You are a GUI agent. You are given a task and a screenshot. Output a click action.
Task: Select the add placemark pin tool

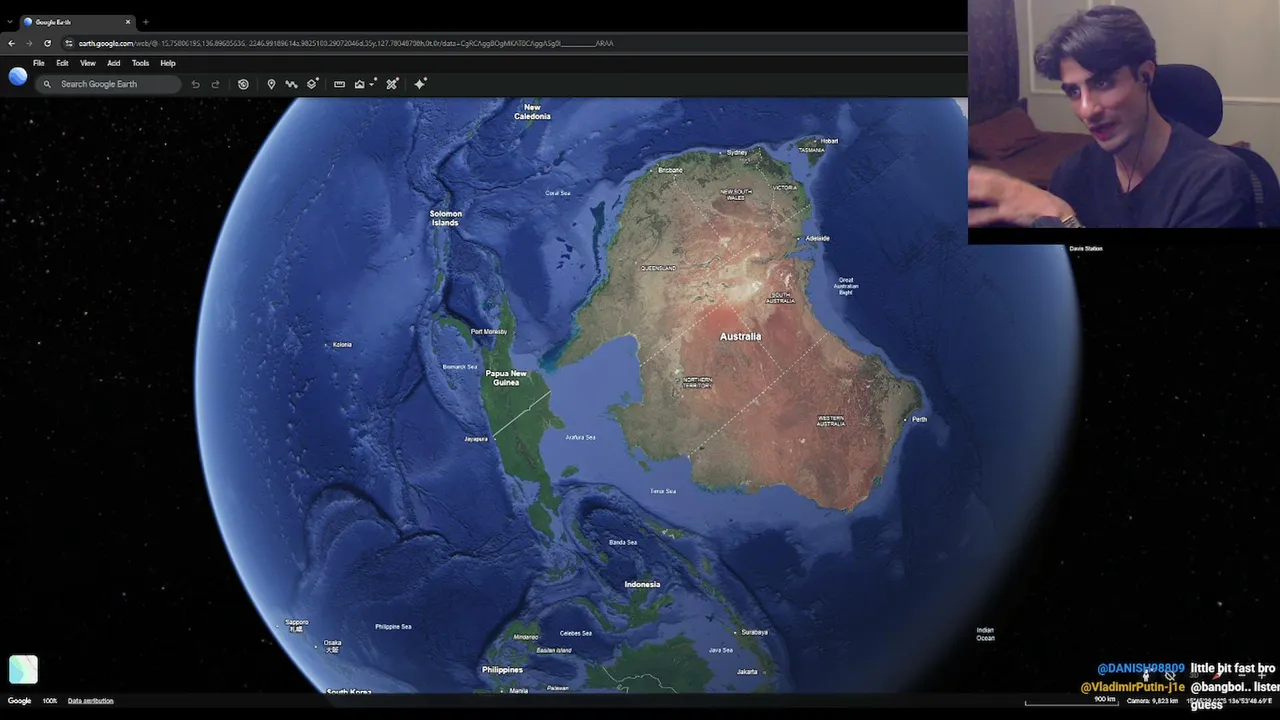(x=271, y=84)
